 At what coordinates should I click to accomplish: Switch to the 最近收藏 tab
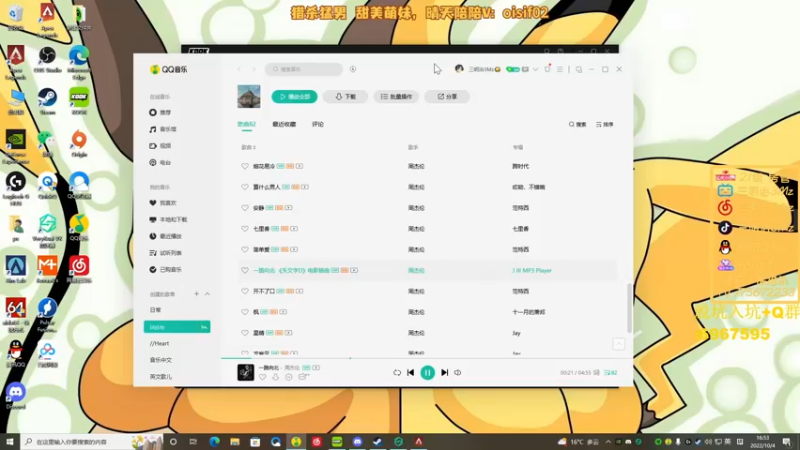[284, 124]
